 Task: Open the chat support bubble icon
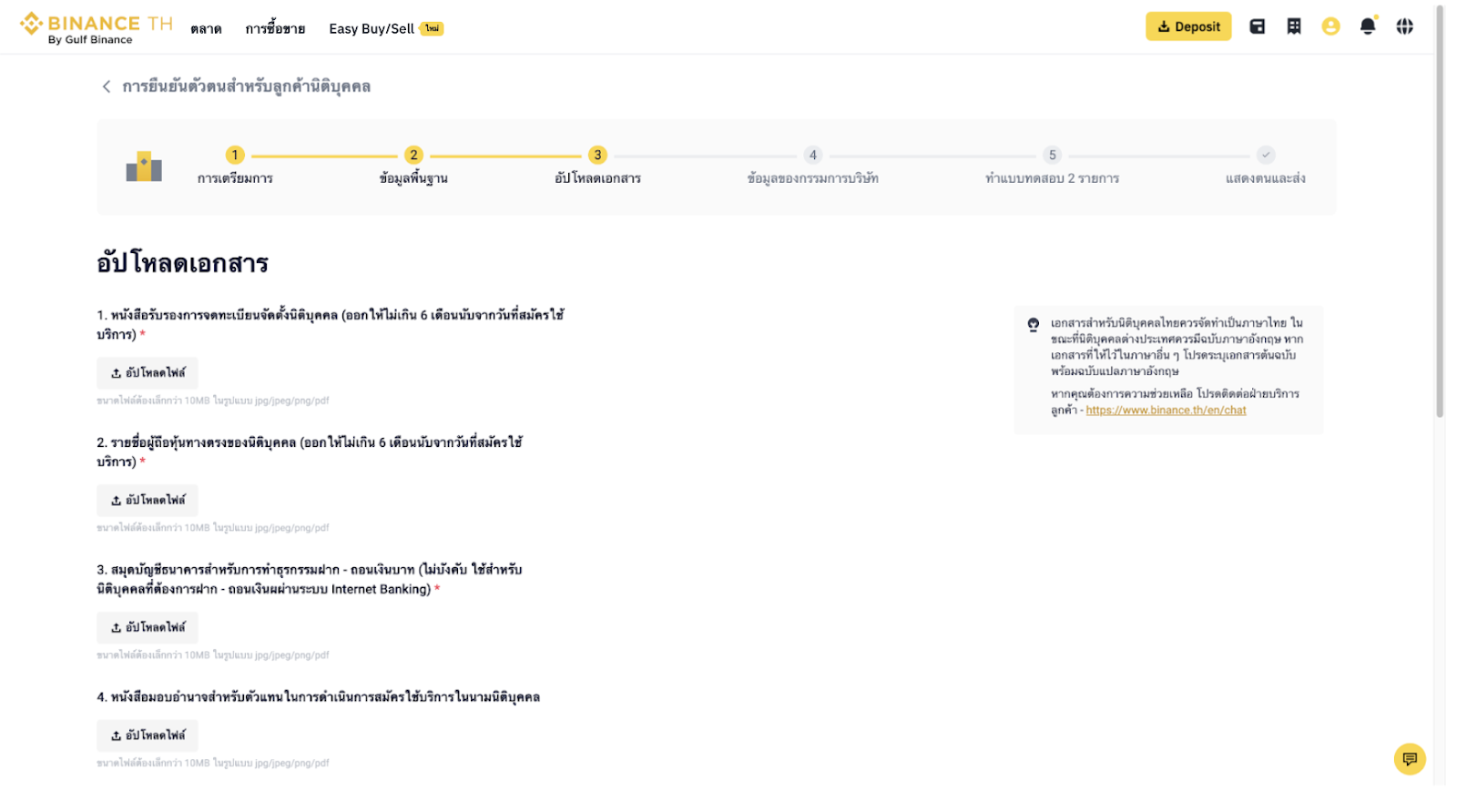1409,759
